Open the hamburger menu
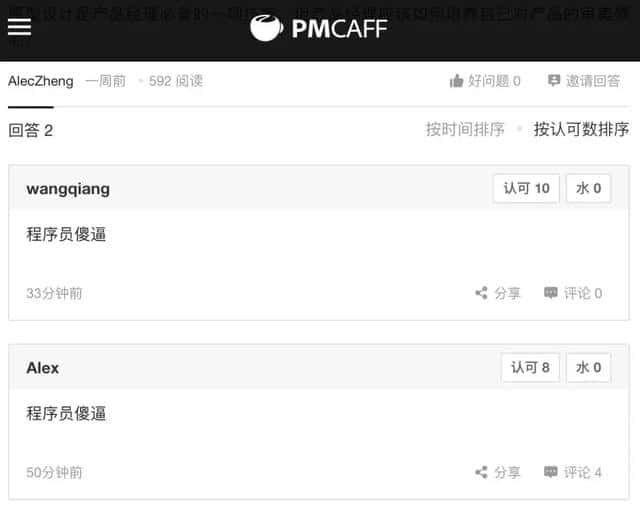Screen dimensions: 640x508 pos(19,27)
